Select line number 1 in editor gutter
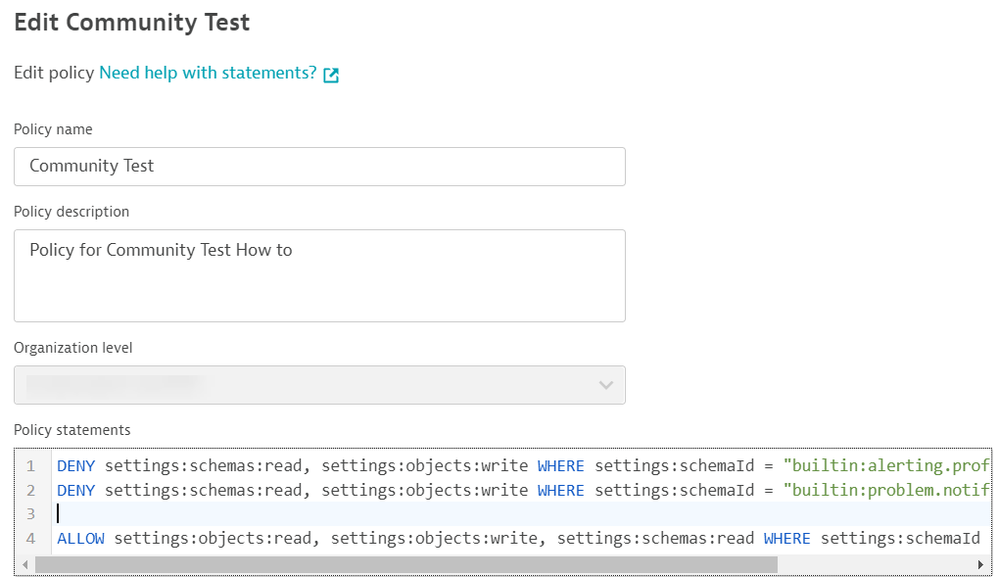The height and width of the screenshot is (582, 998). pos(31,466)
